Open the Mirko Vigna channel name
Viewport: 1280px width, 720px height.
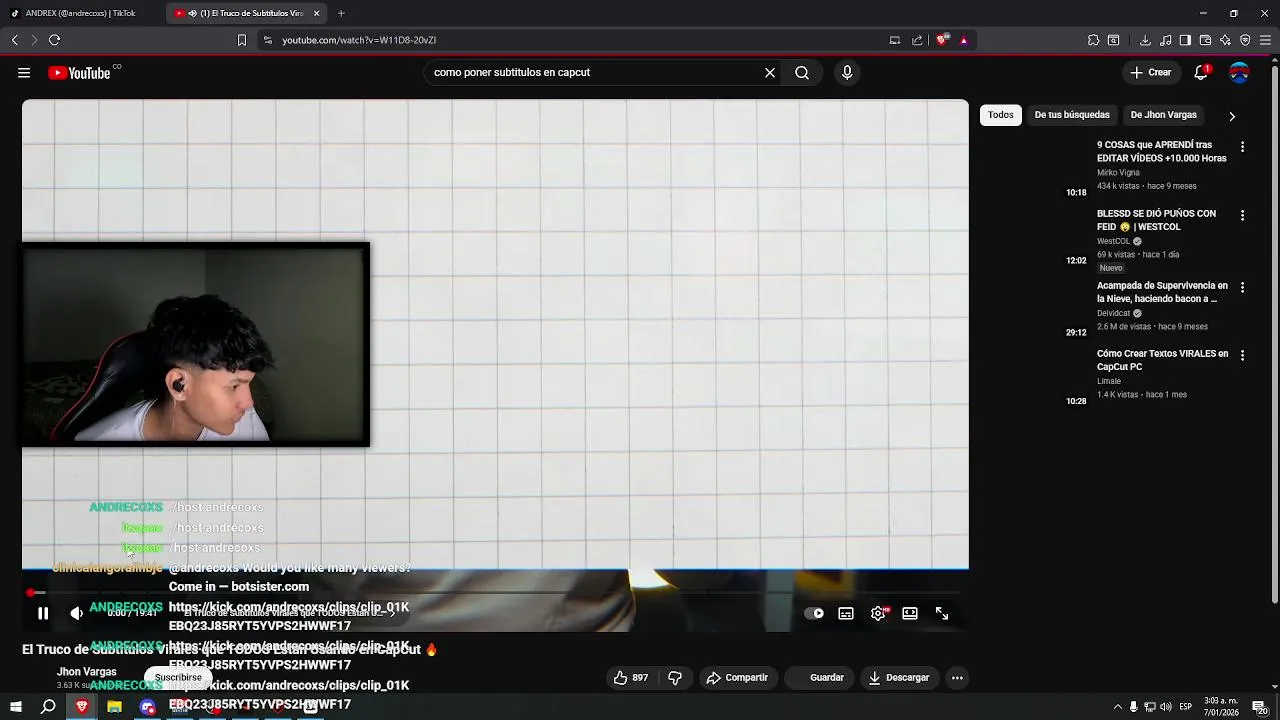coord(1118,173)
